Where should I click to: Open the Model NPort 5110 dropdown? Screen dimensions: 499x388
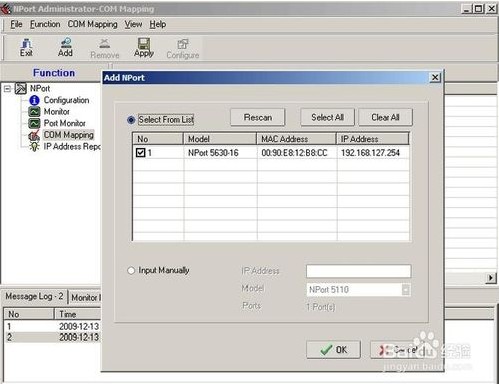(406, 290)
